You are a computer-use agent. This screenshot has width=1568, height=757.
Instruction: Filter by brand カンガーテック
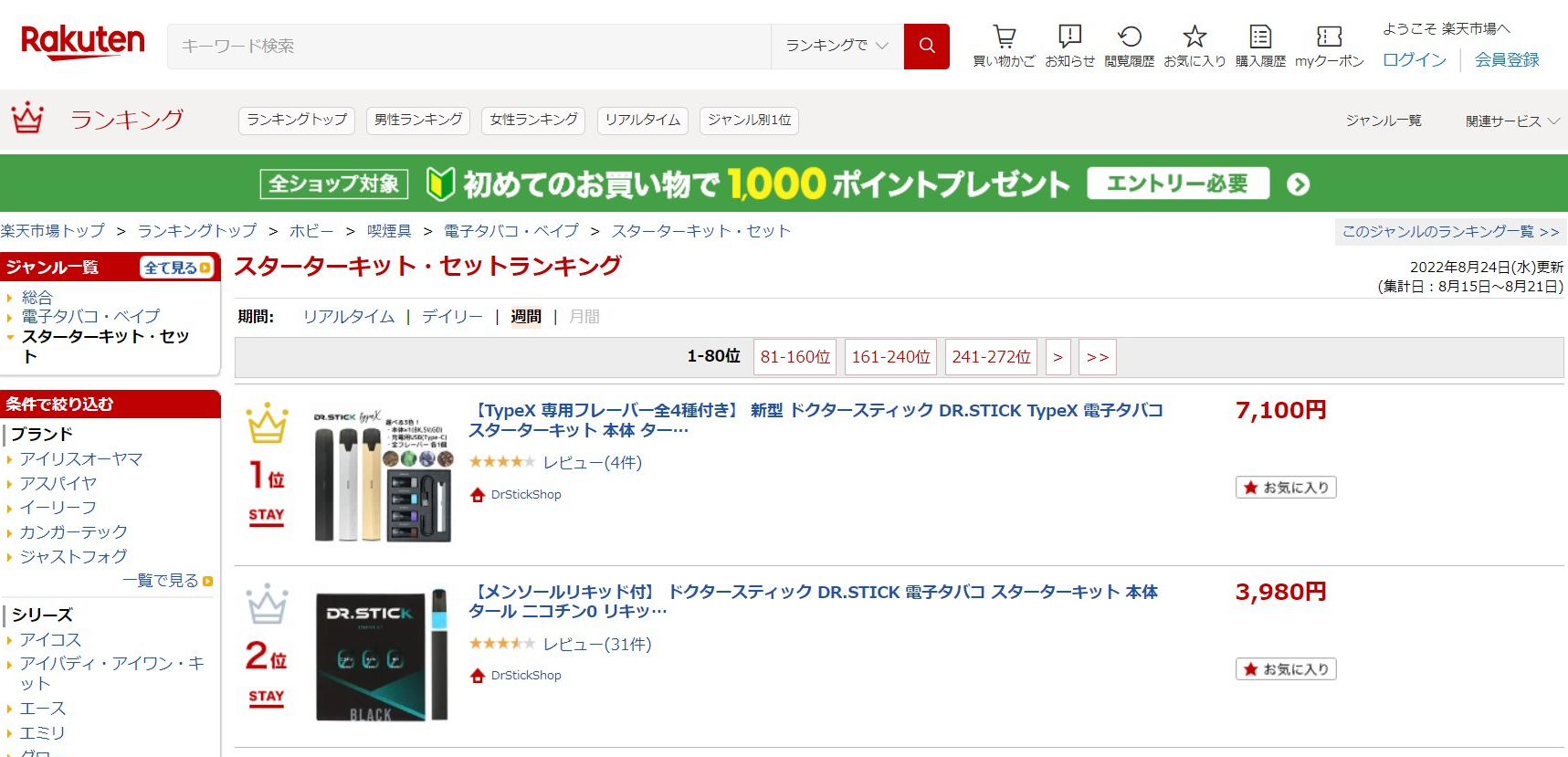coord(74,531)
